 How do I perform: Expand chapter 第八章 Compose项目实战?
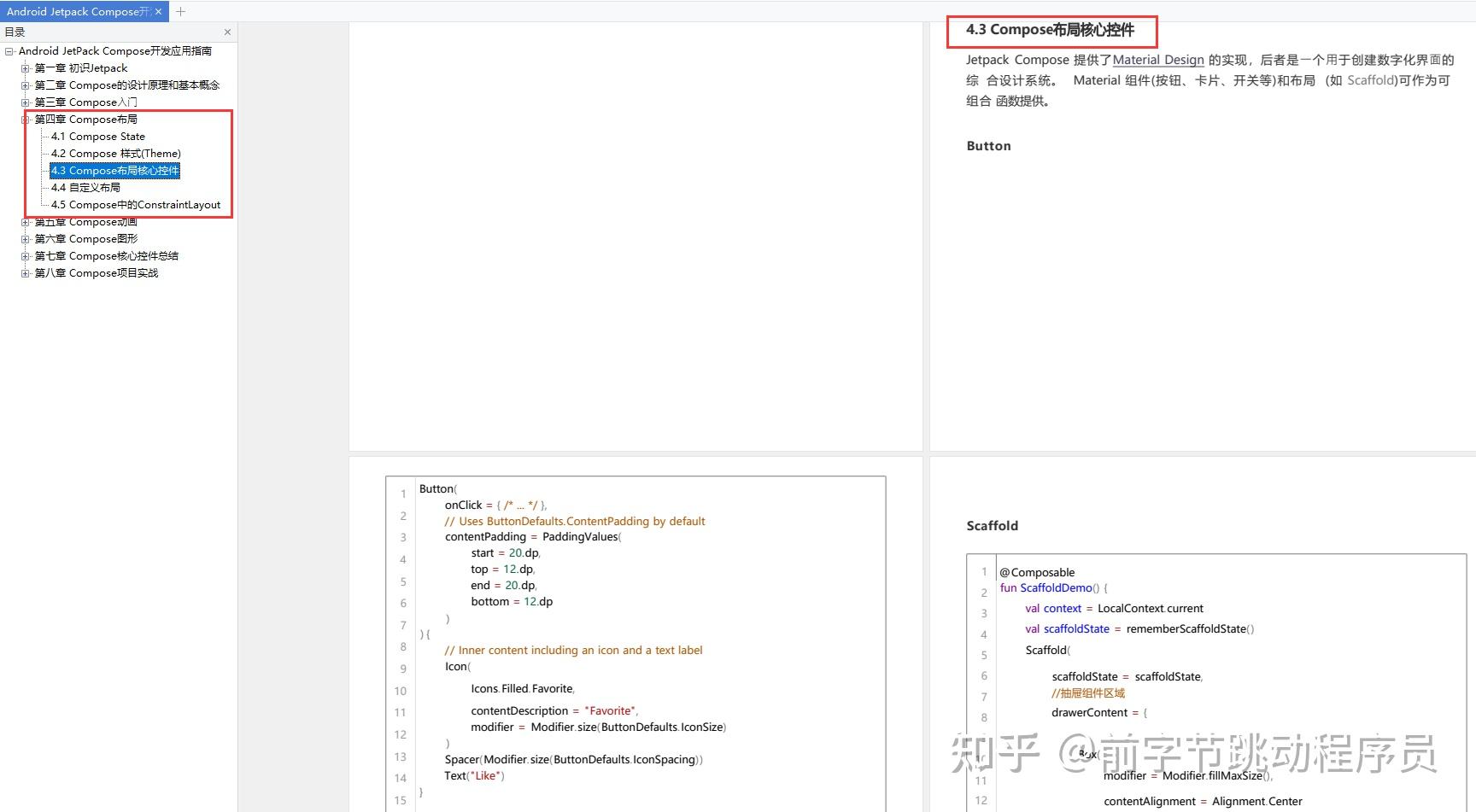point(26,272)
